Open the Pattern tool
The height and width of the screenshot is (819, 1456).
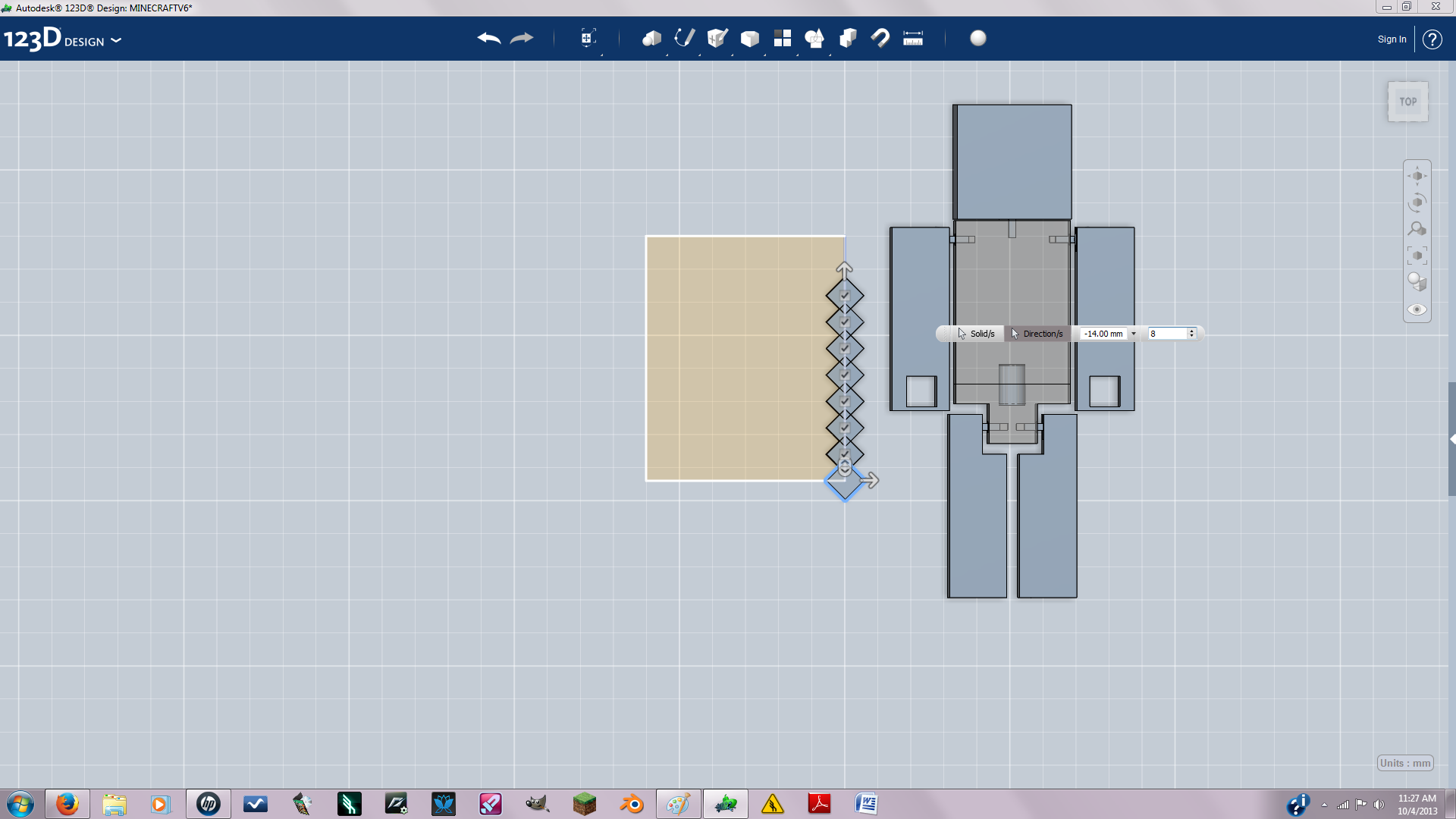(783, 38)
